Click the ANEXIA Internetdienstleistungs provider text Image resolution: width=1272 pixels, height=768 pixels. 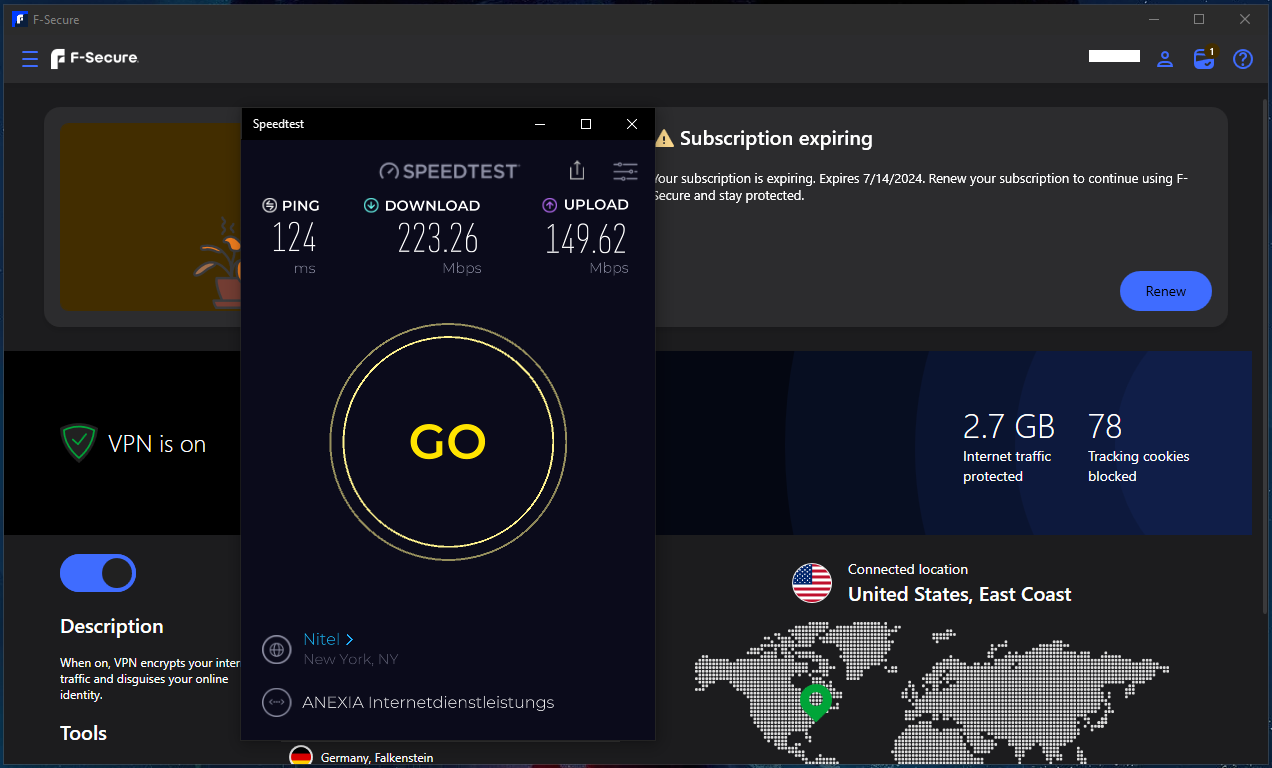[428, 703]
